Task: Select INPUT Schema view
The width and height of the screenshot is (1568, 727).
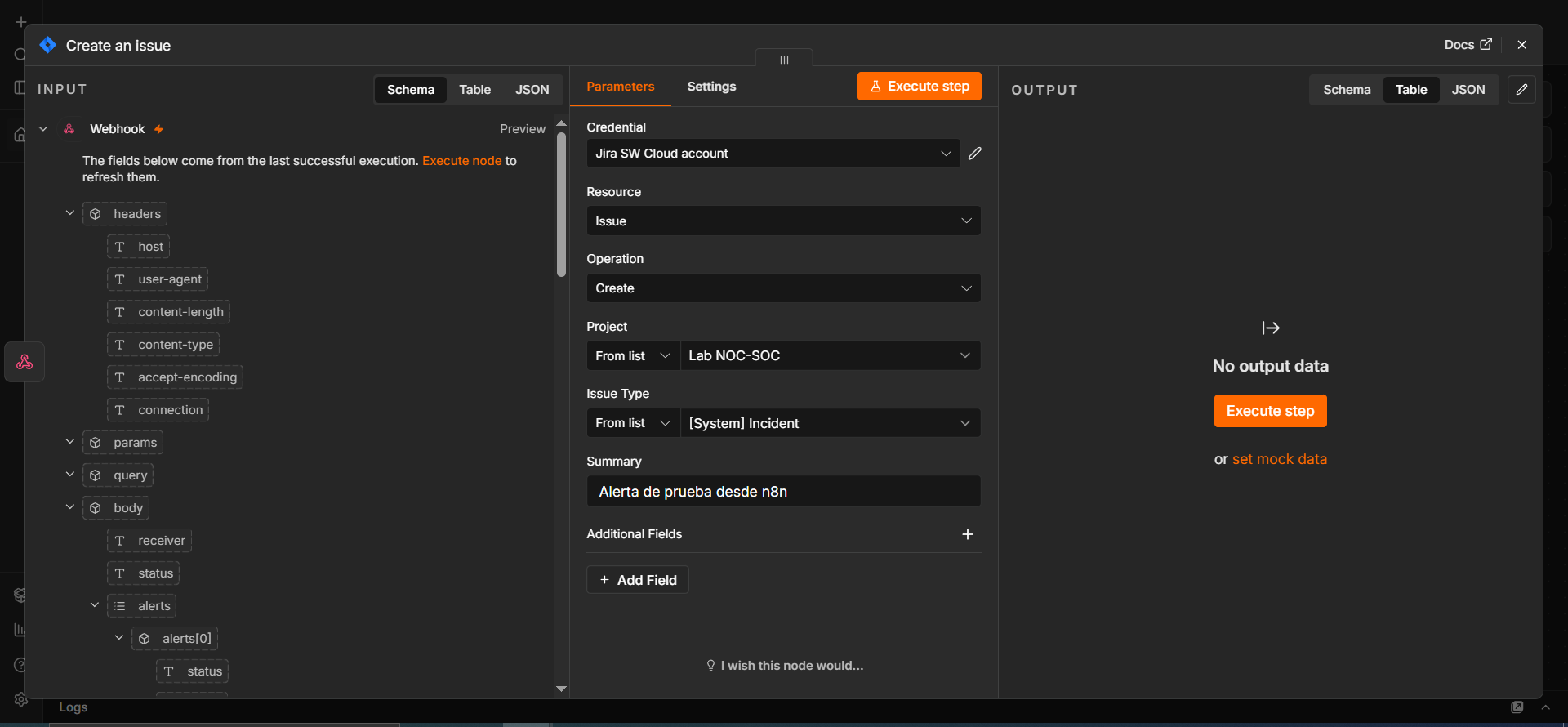Action: click(x=411, y=90)
